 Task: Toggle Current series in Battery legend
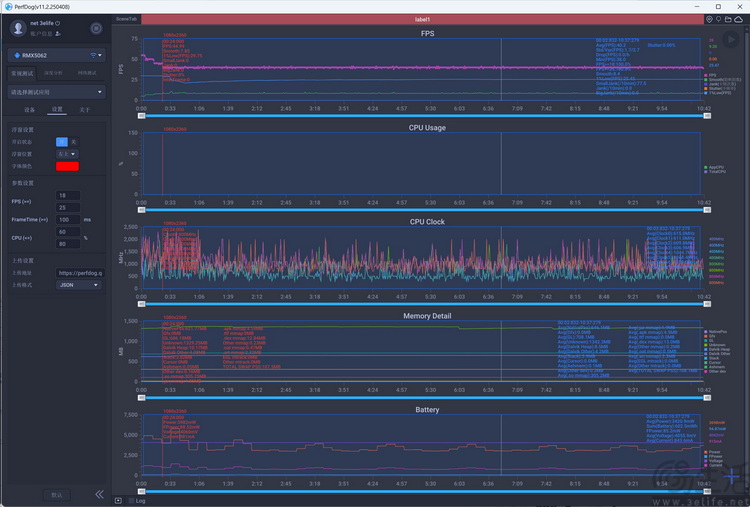713,465
